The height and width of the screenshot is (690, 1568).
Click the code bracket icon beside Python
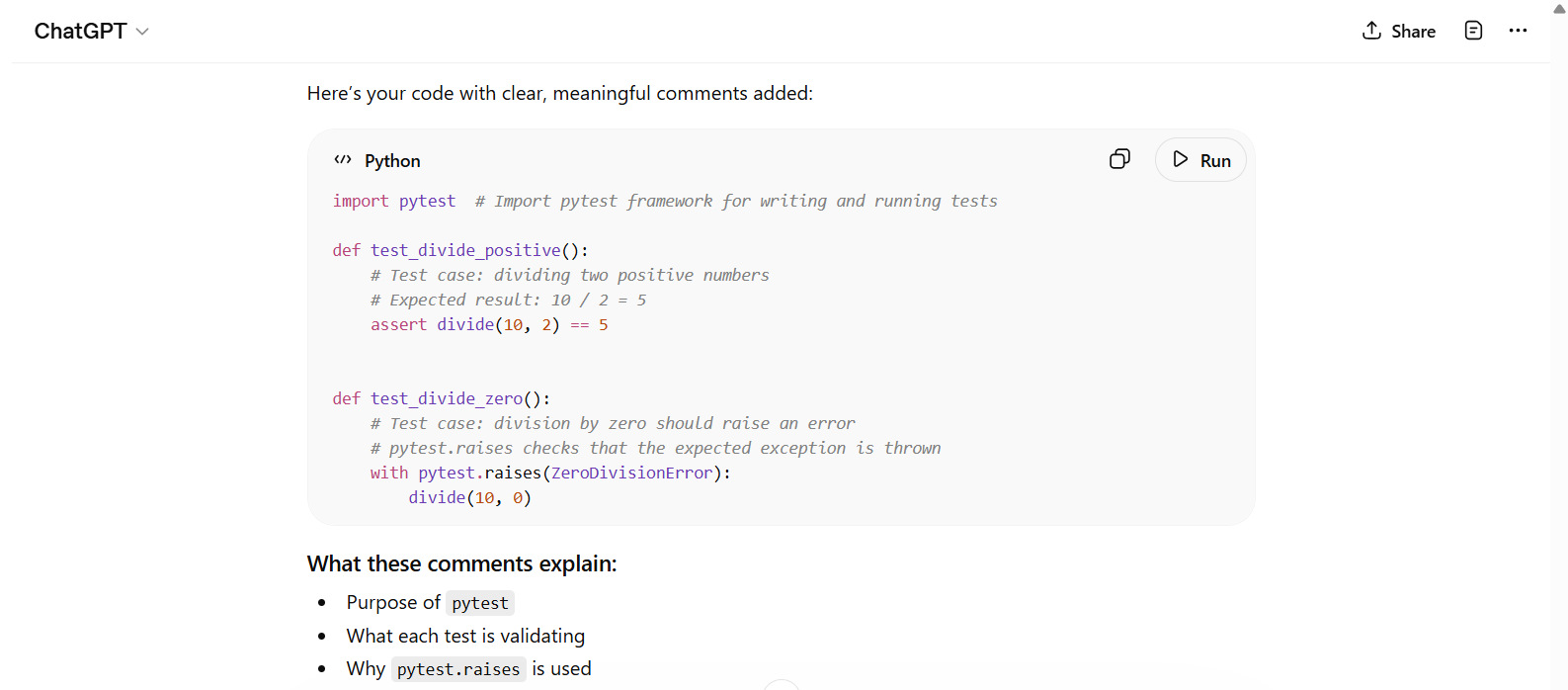point(343,160)
